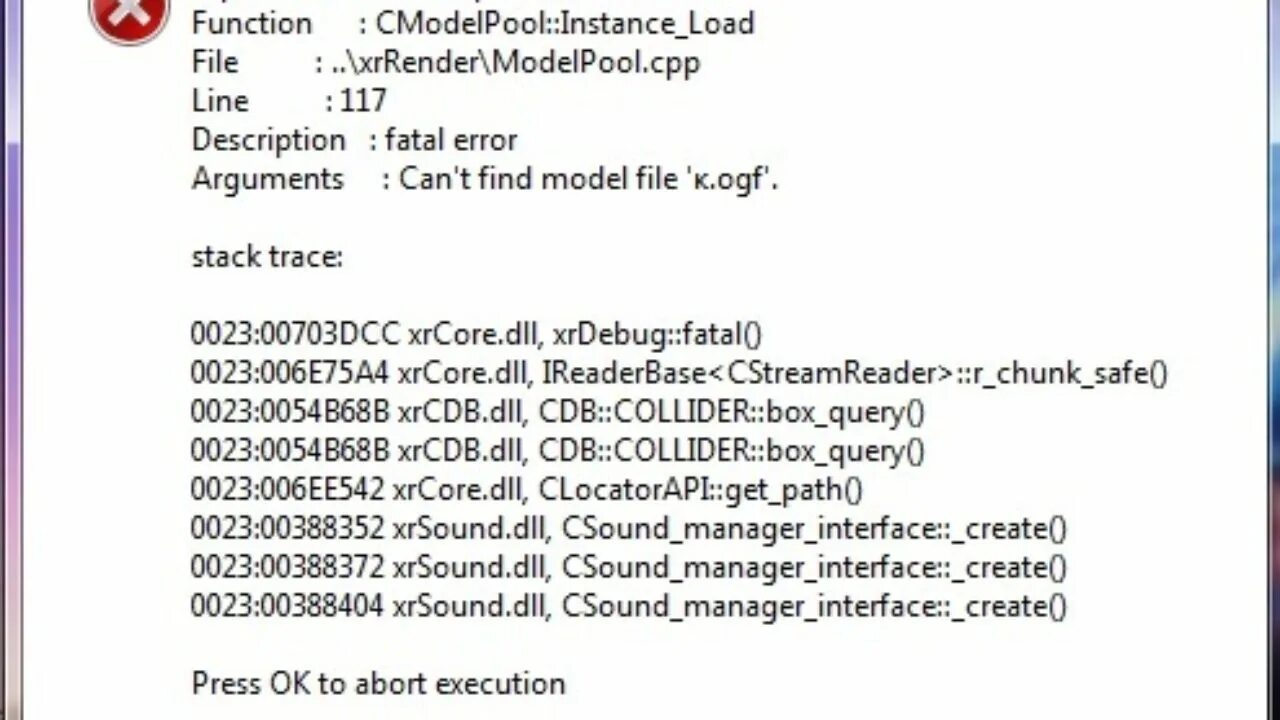Click the line number 117
Screen dimensions: 1280x720
click(x=362, y=101)
